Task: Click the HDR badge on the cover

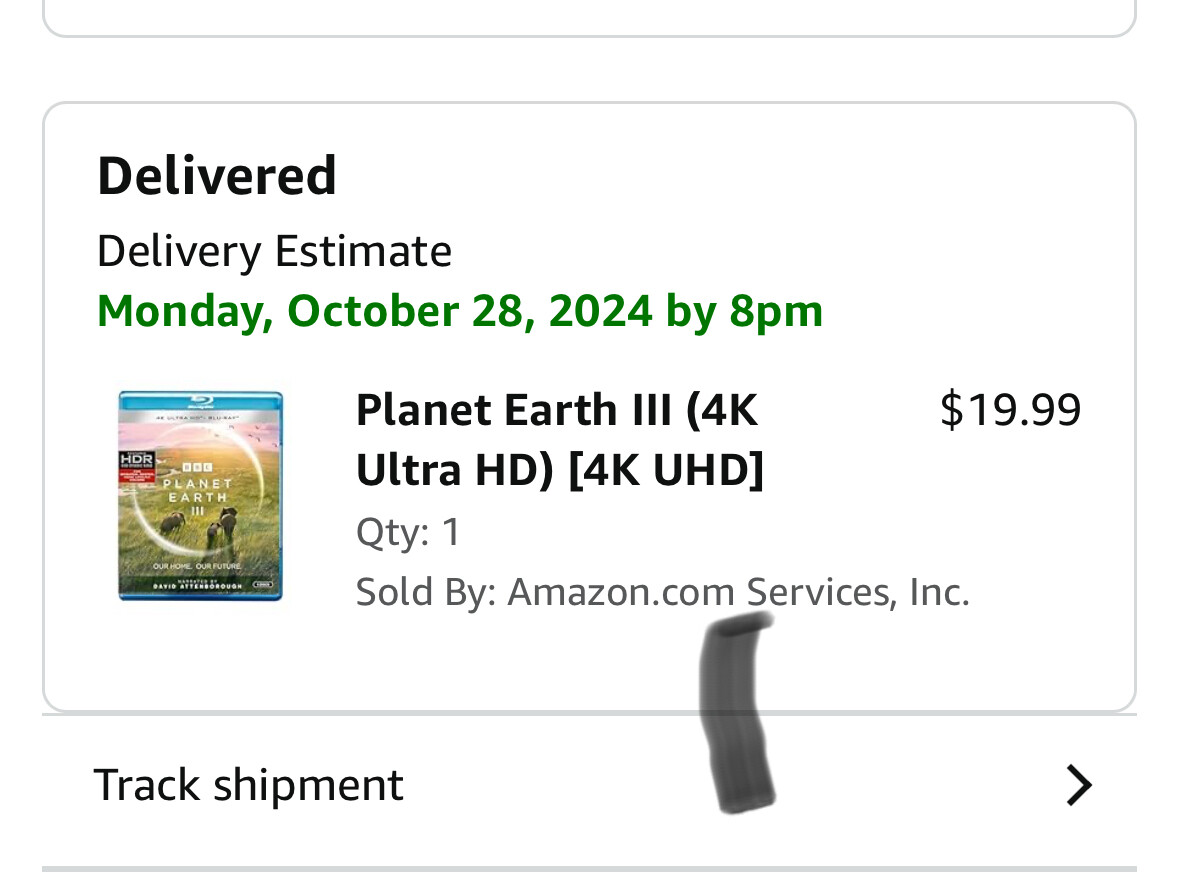Action: tap(136, 459)
